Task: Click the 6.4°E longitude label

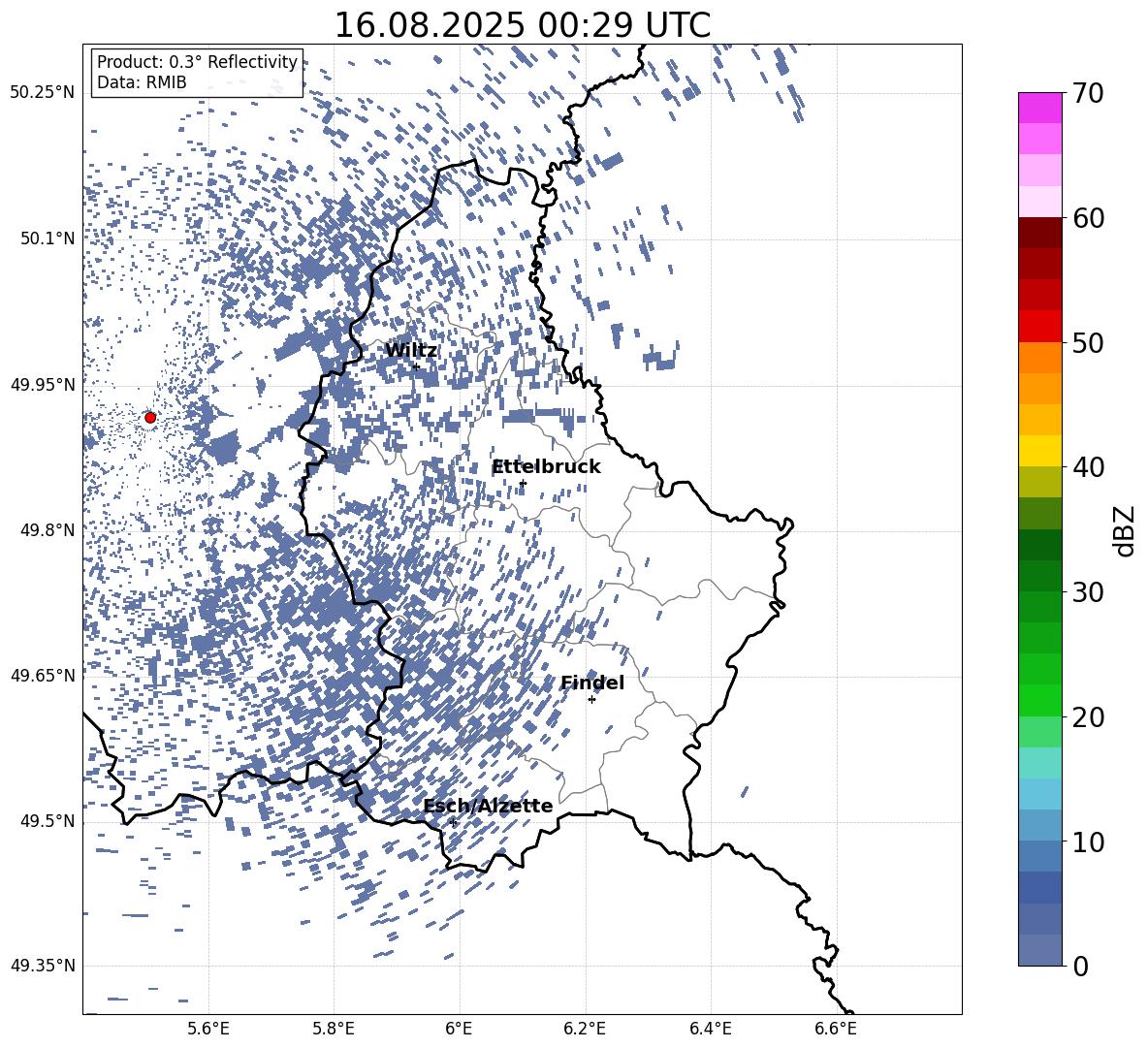Action: (710, 1029)
